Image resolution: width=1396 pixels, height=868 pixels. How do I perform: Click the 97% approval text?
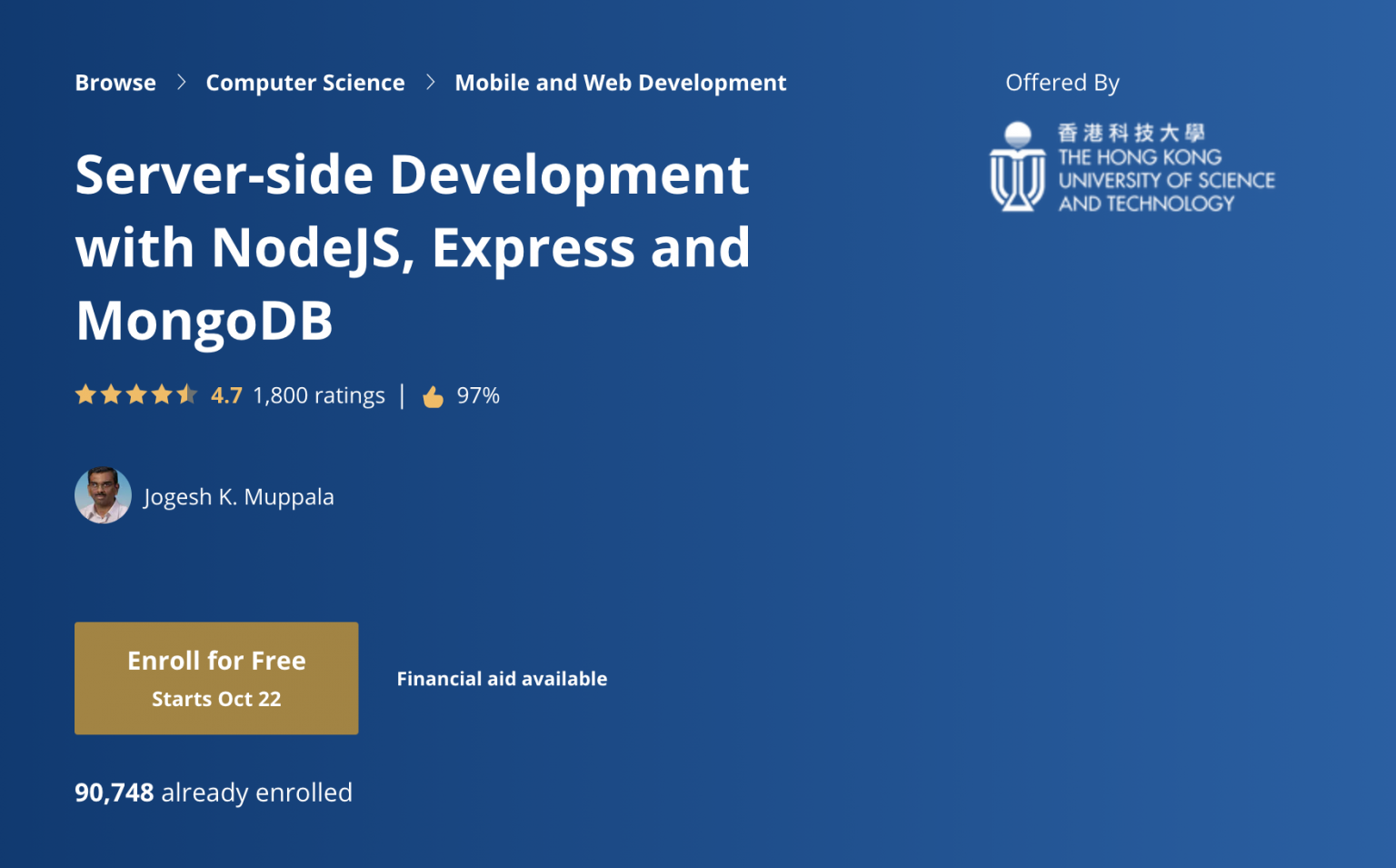click(478, 395)
